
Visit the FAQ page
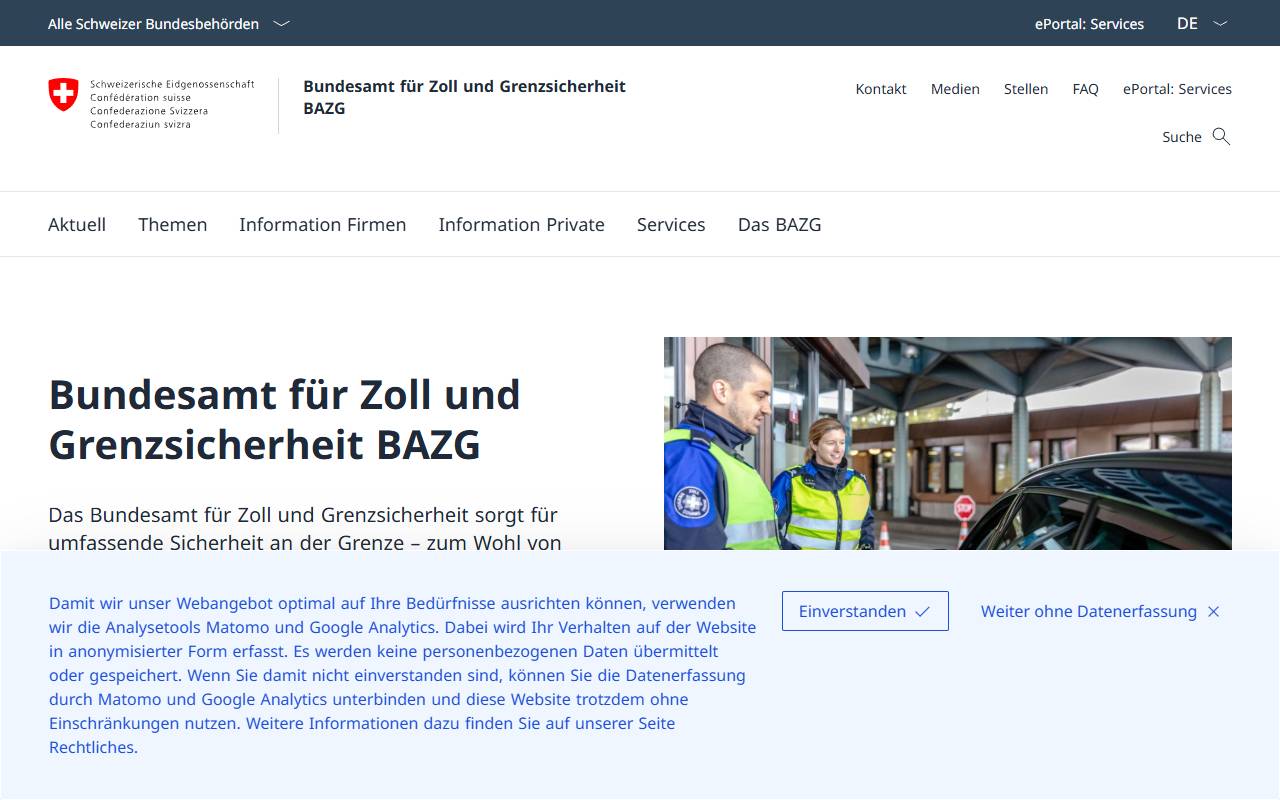click(1085, 89)
